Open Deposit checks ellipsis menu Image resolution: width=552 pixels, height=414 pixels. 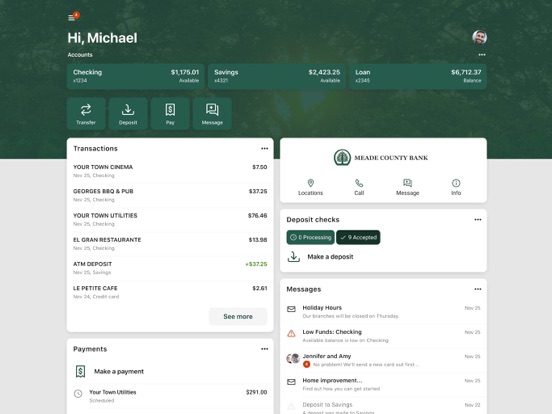click(478, 220)
